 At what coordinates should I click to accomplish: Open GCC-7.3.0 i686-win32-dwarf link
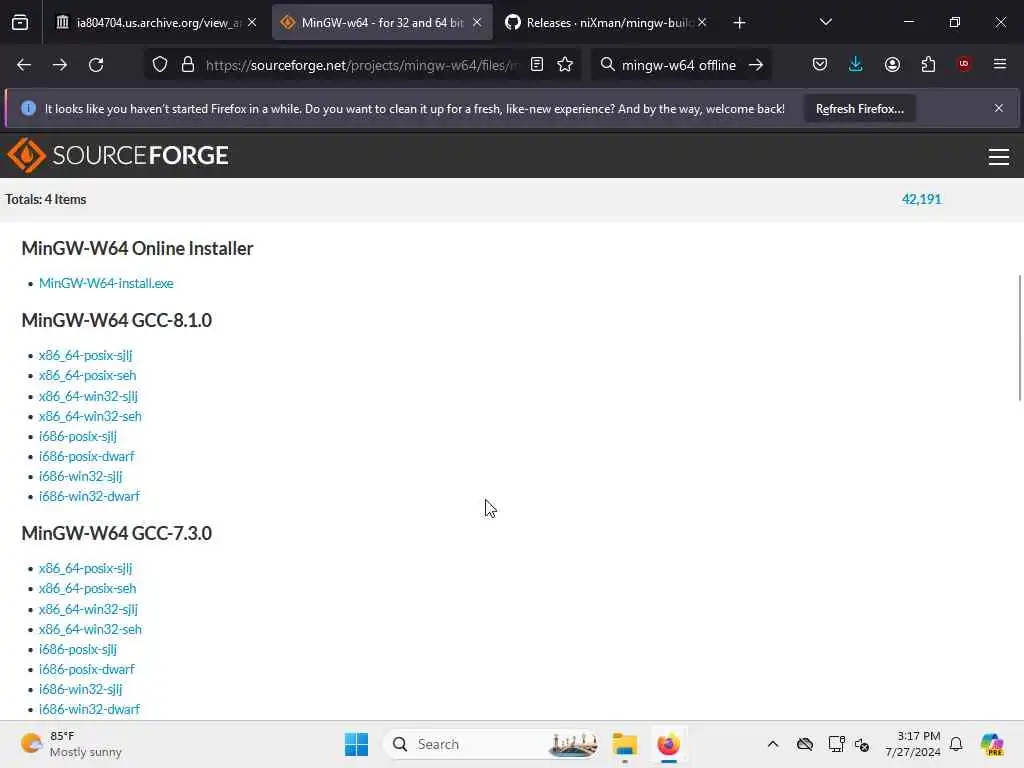tap(89, 709)
